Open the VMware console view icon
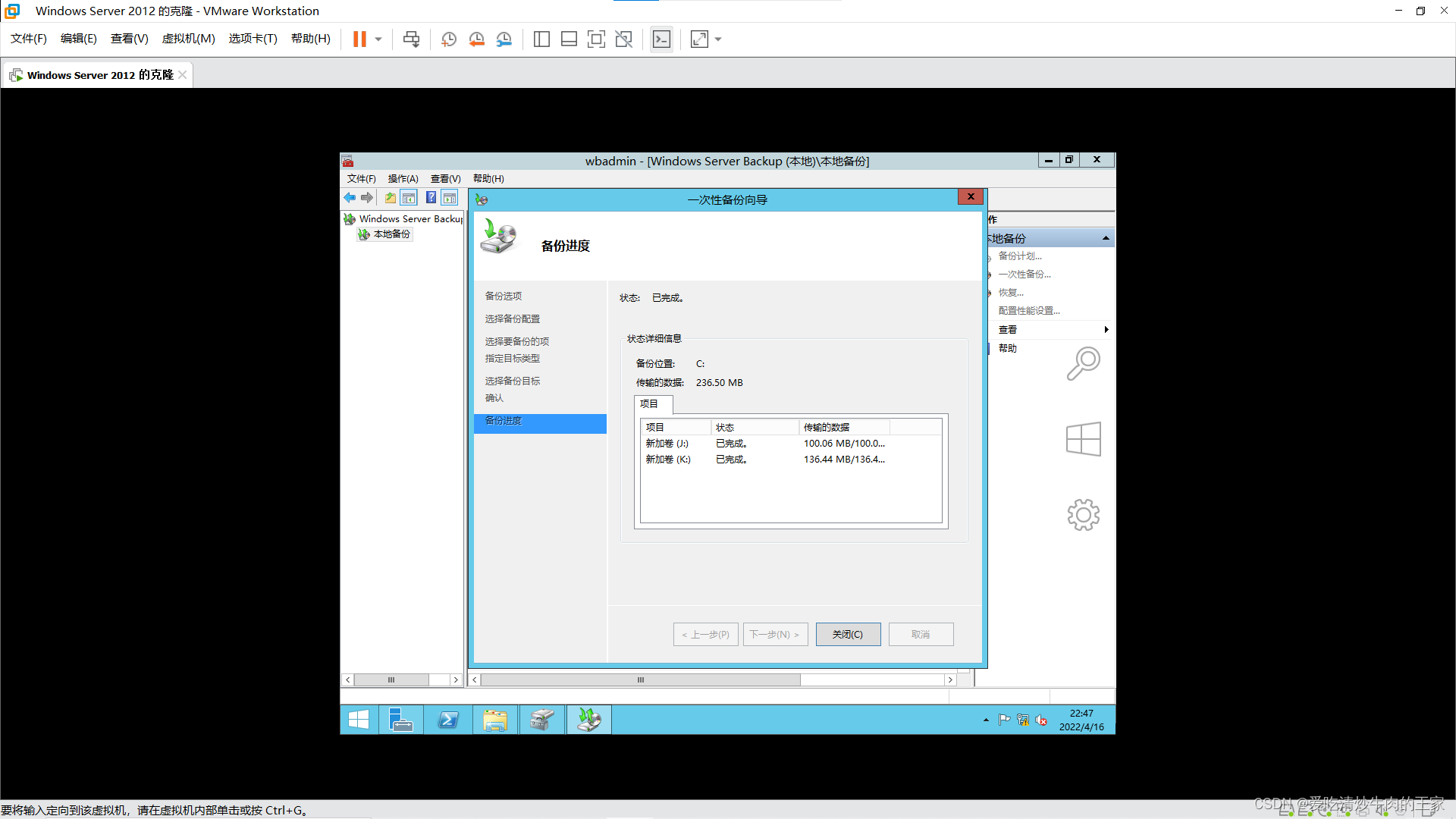This screenshot has height=819, width=1456. point(661,39)
